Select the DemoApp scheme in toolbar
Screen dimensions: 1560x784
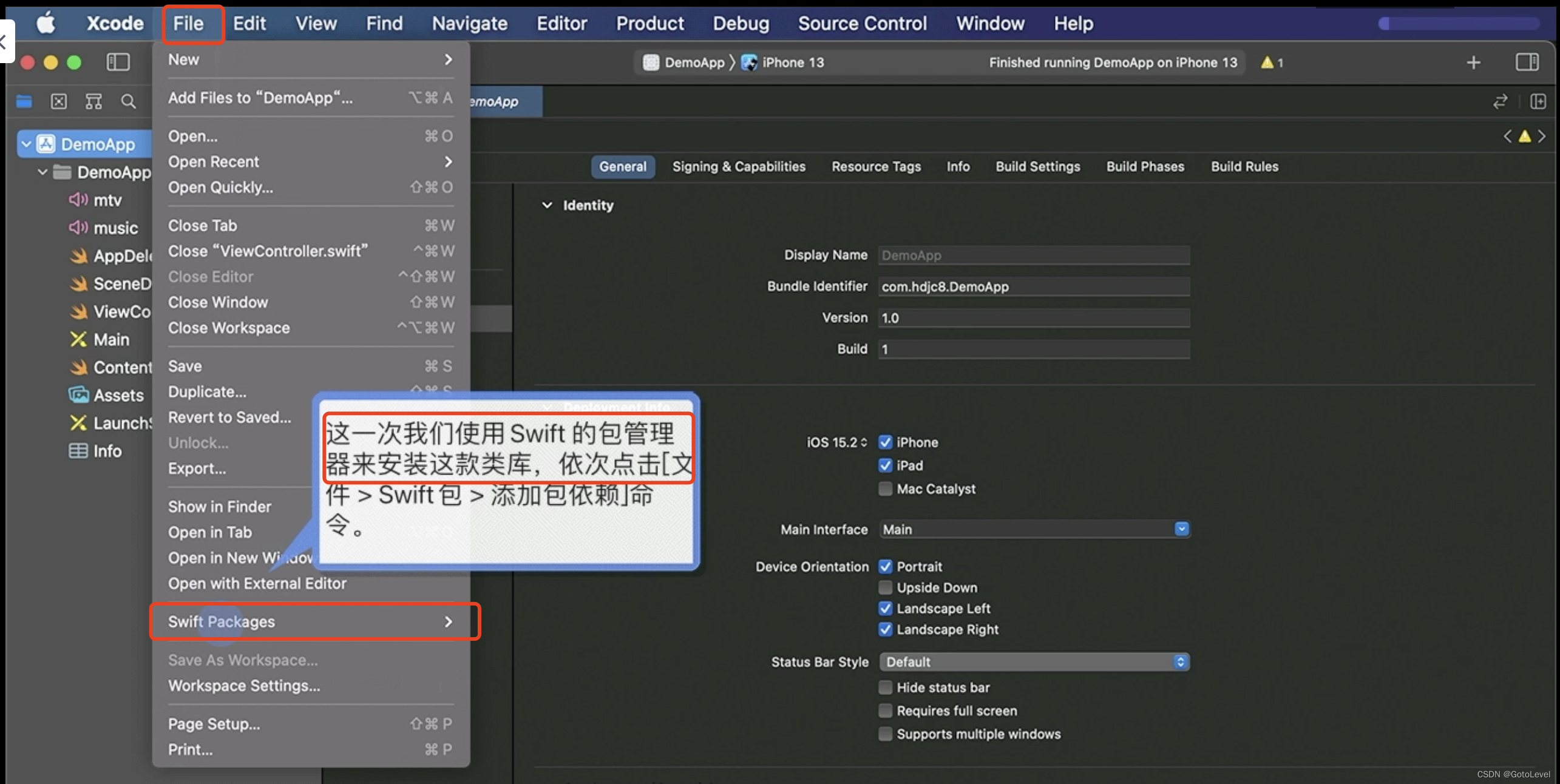(x=684, y=63)
